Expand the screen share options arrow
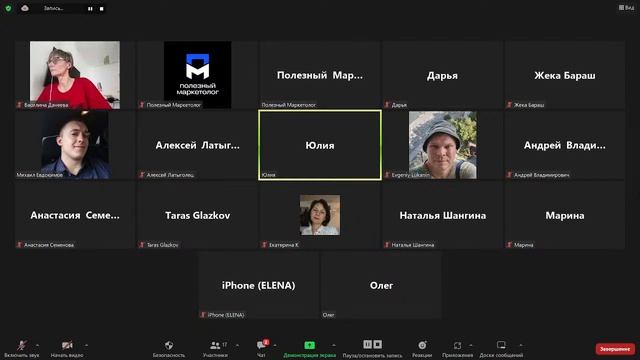This screenshot has height=360, width=640. click(x=333, y=345)
